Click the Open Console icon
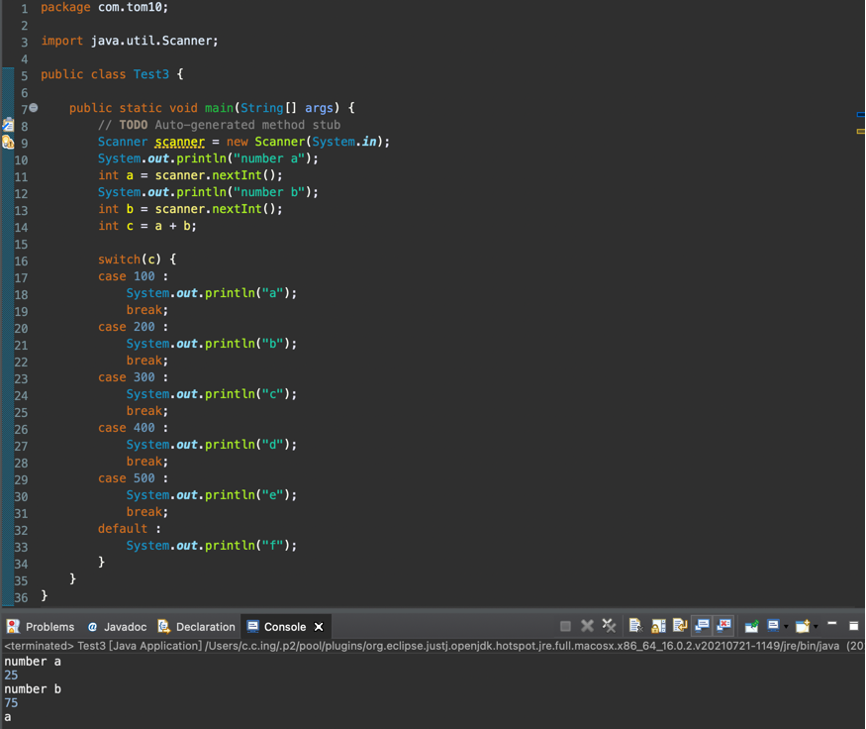This screenshot has height=729, width=866. point(802,626)
